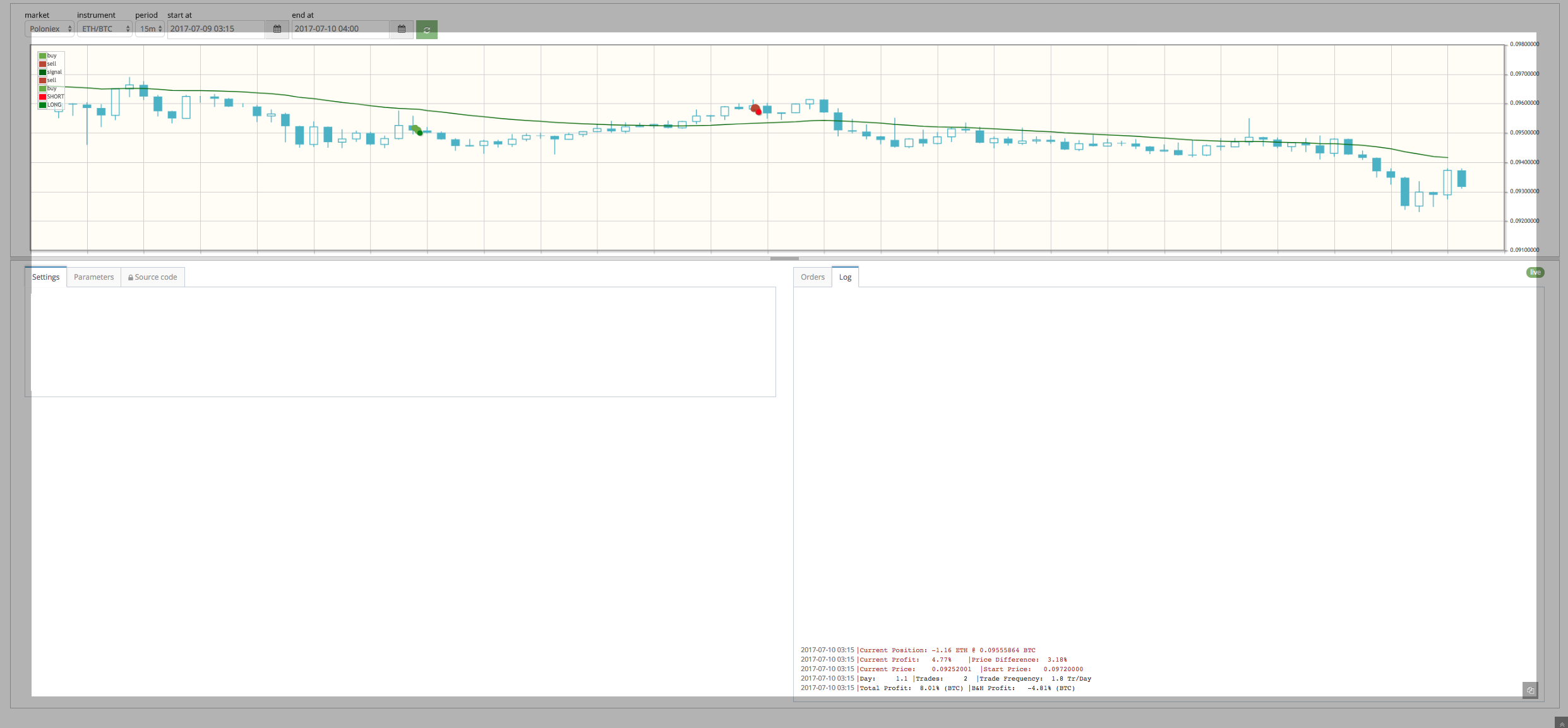Open the Settings tab

[45, 277]
